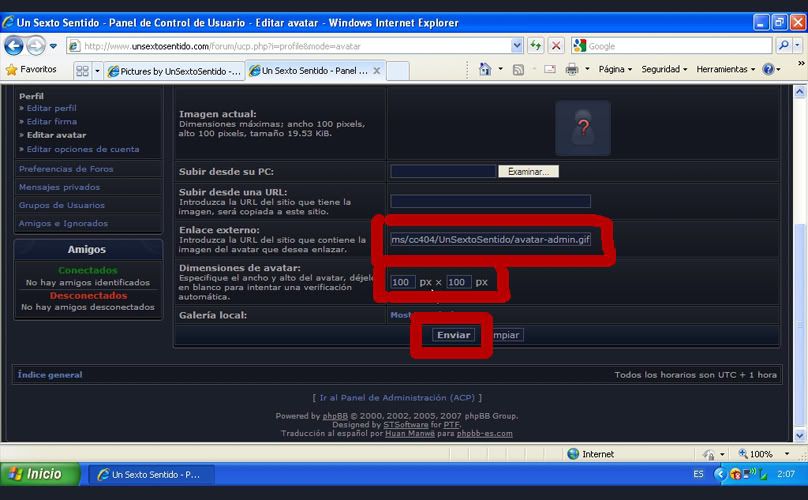The image size is (808, 500).
Task: Select Un Sexto Sentido taskbar button
Action: pos(151,474)
